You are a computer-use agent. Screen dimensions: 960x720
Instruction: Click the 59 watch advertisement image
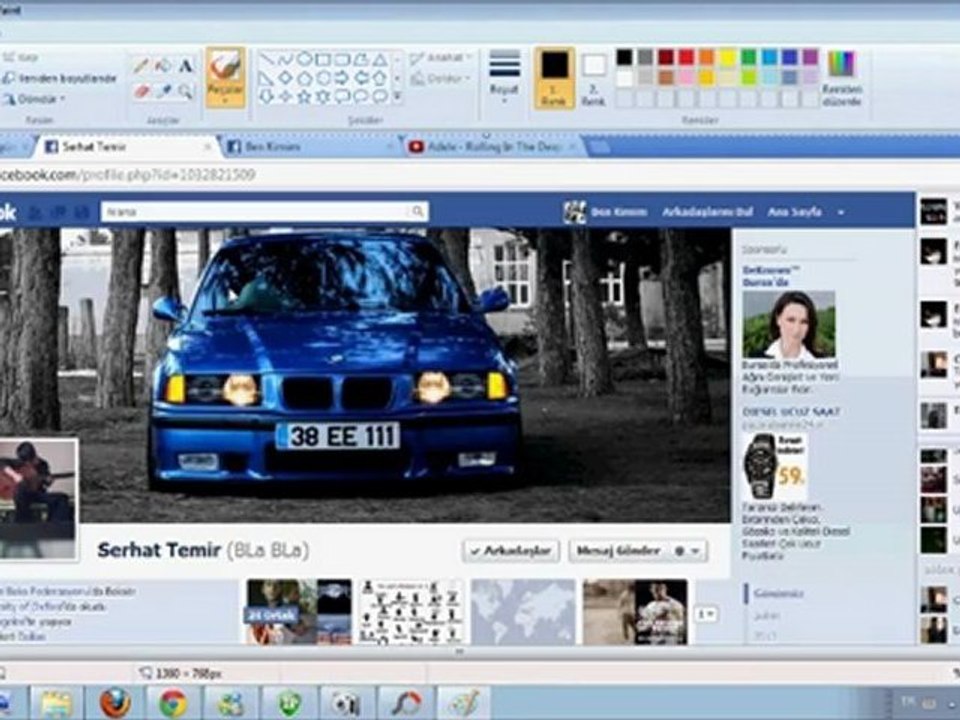(775, 467)
